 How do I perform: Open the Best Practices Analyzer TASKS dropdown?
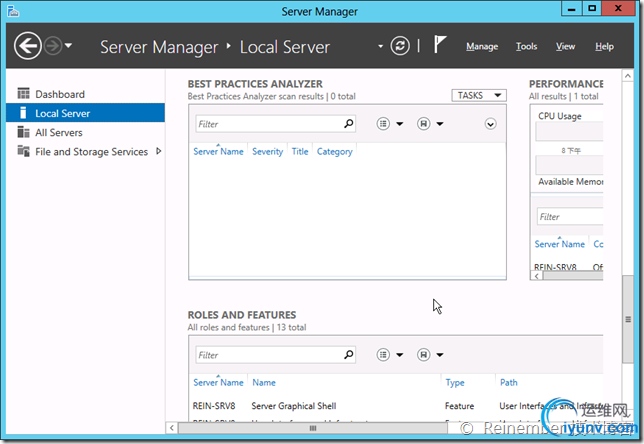point(479,95)
